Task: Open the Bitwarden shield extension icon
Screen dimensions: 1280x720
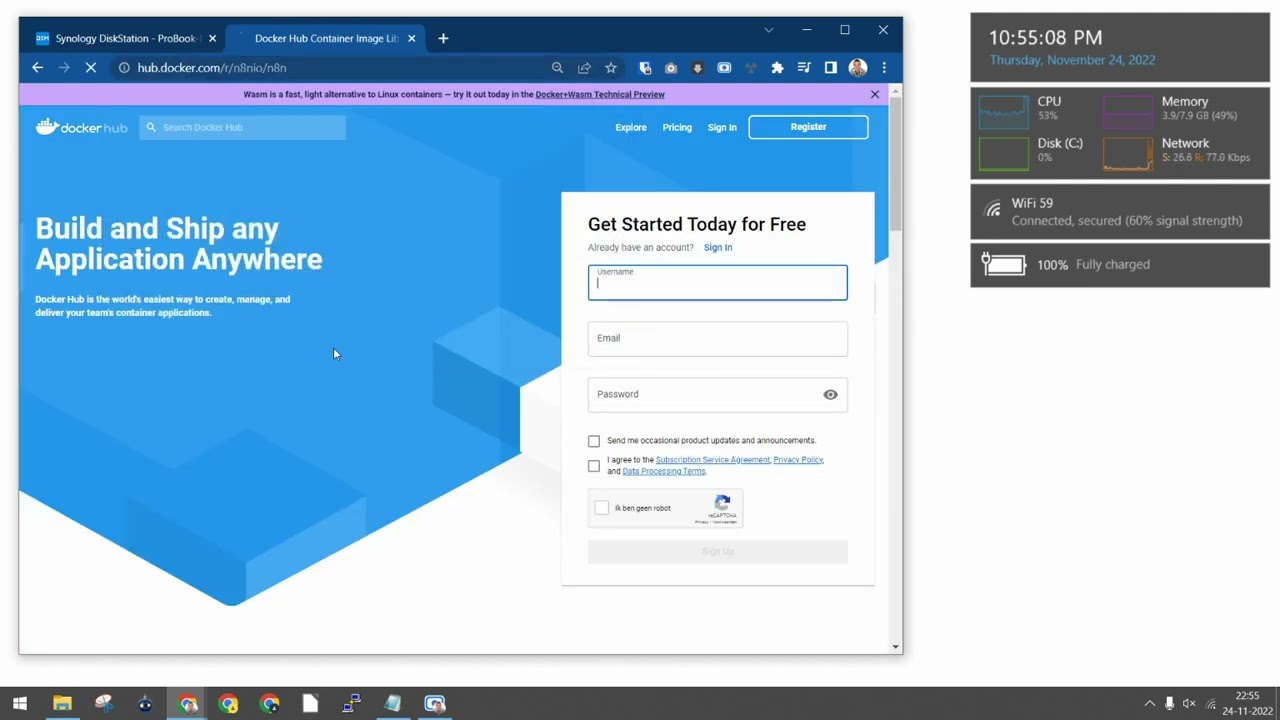Action: pyautogui.click(x=645, y=68)
